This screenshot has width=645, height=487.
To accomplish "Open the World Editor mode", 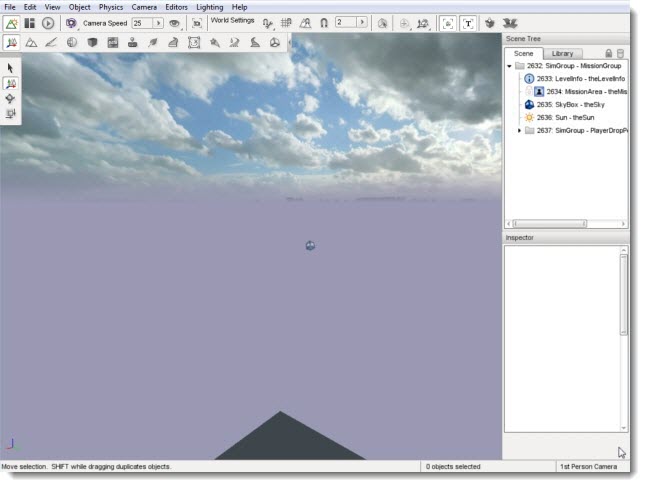I will coord(12,23).
